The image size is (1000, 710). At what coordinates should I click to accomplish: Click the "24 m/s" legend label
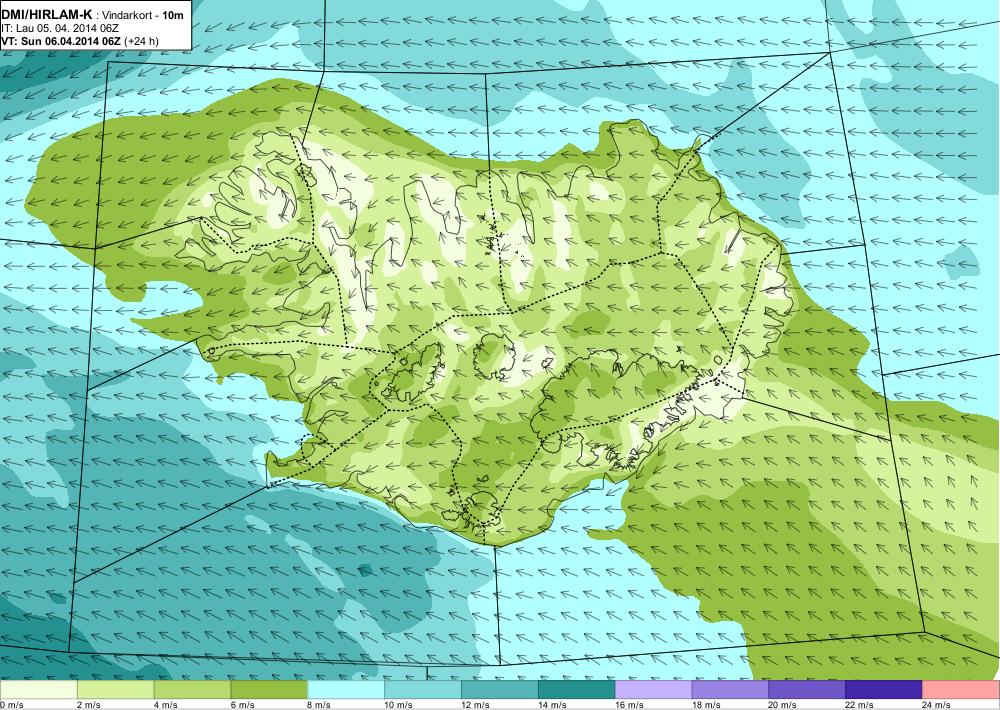tap(937, 705)
